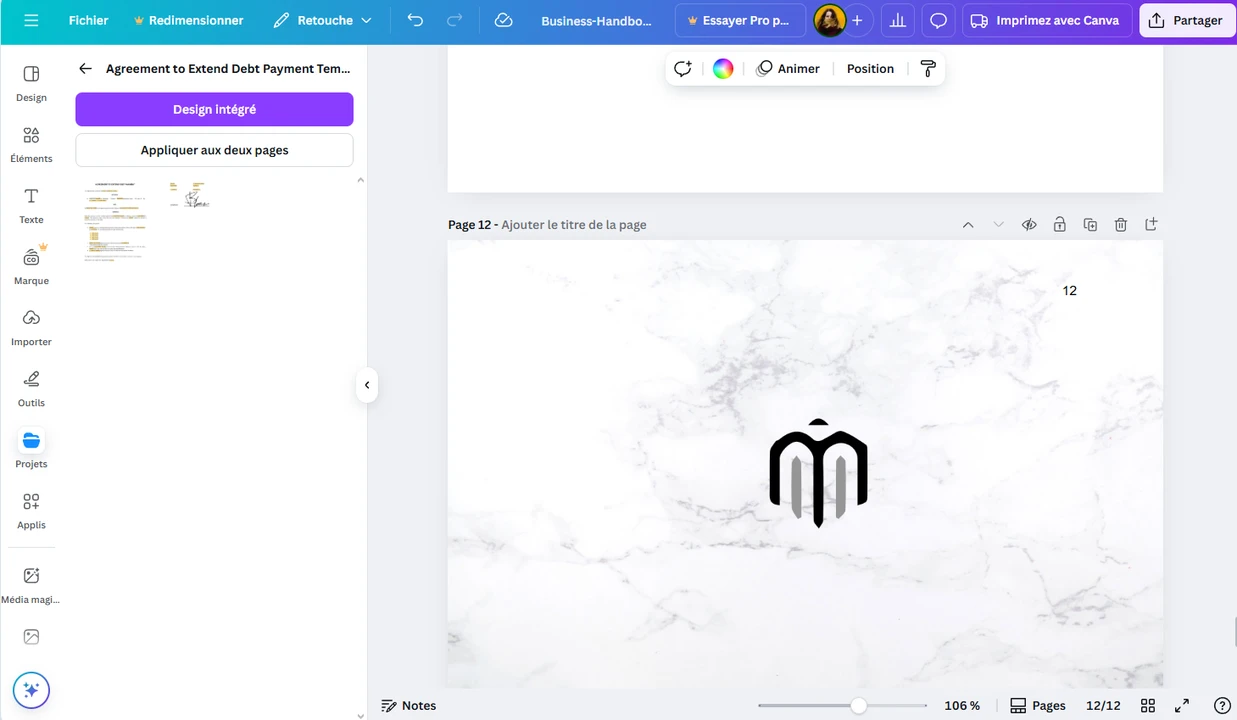Copy style with the paint roller icon

[927, 69]
